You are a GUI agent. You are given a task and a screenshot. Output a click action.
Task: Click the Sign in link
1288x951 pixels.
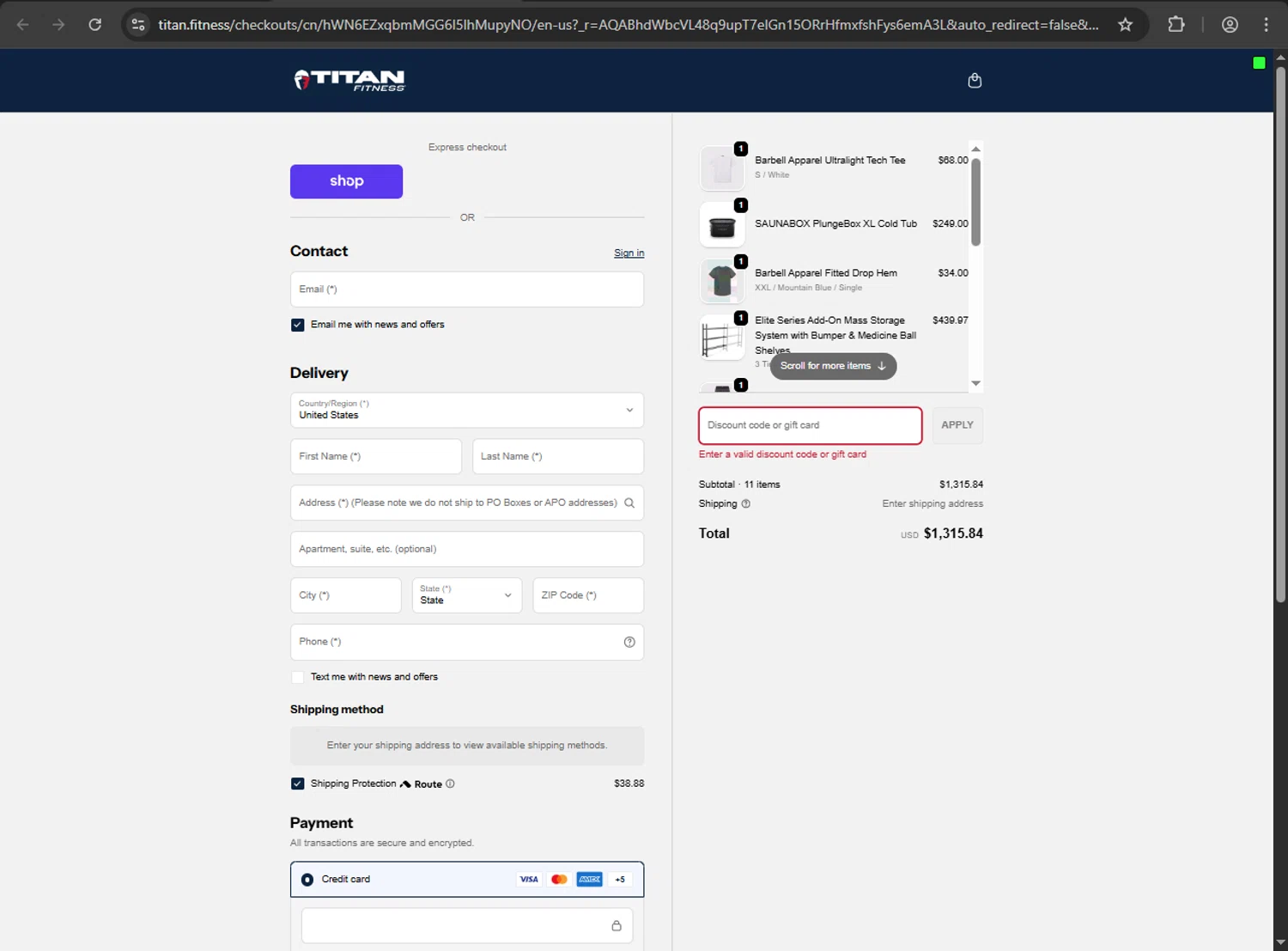coord(629,253)
